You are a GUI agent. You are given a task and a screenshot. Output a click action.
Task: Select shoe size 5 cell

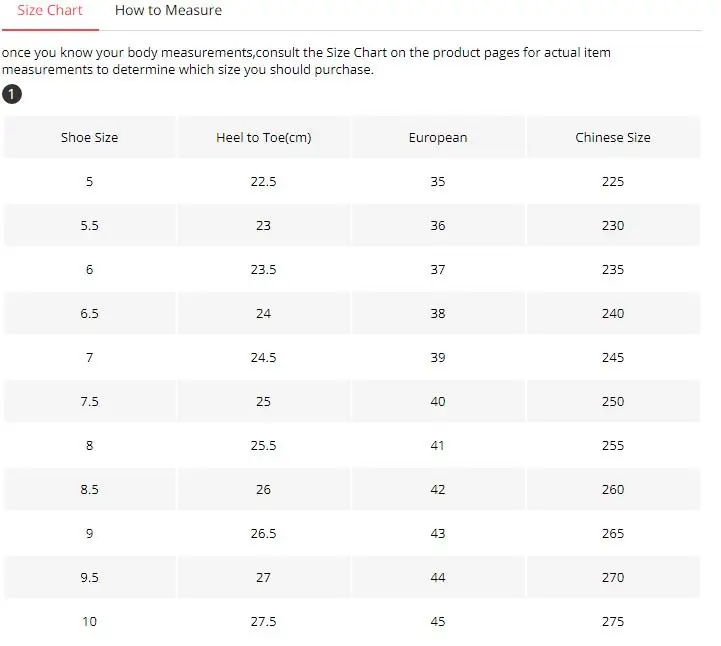[x=90, y=182]
